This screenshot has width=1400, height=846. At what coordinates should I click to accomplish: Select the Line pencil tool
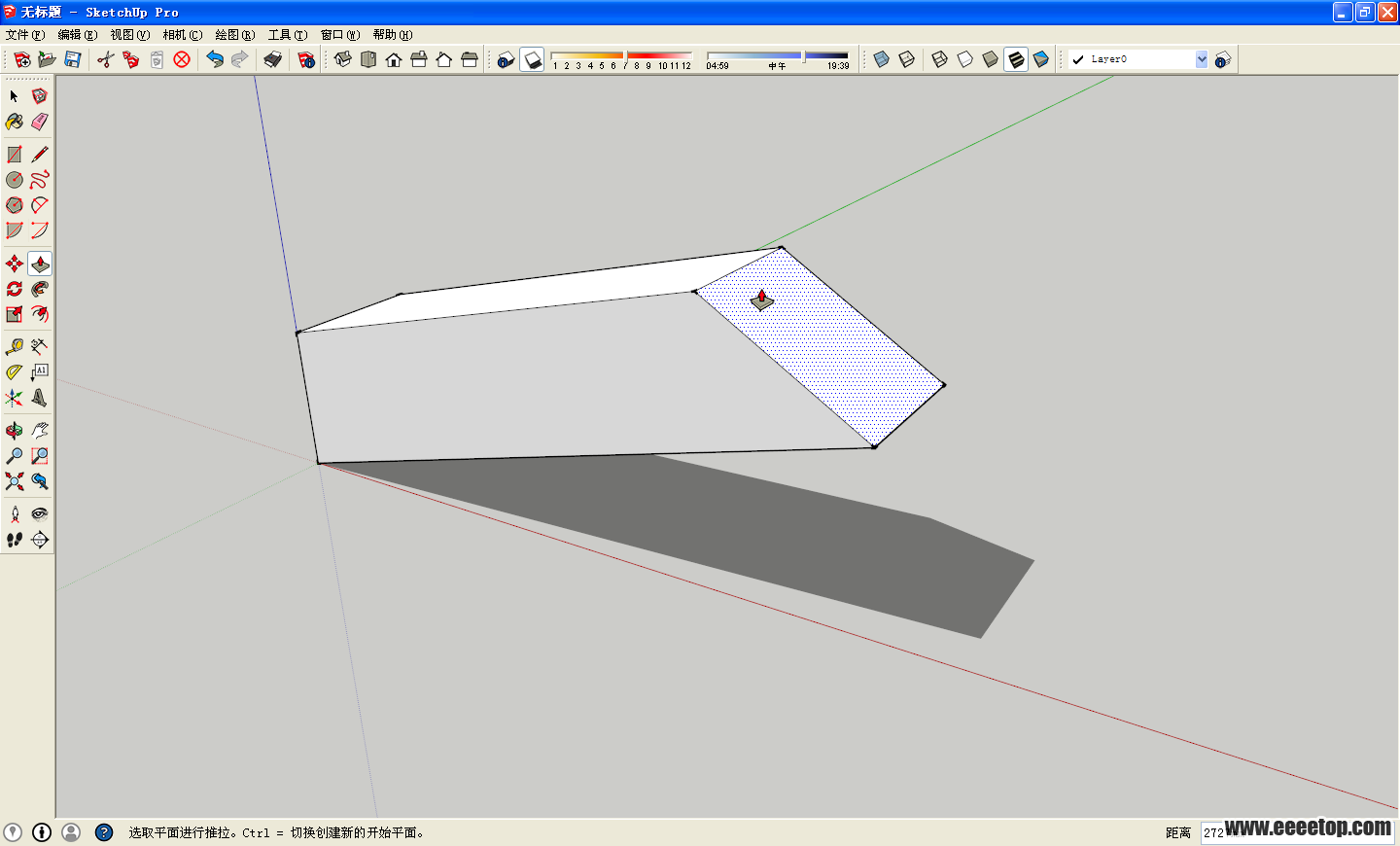[x=40, y=155]
